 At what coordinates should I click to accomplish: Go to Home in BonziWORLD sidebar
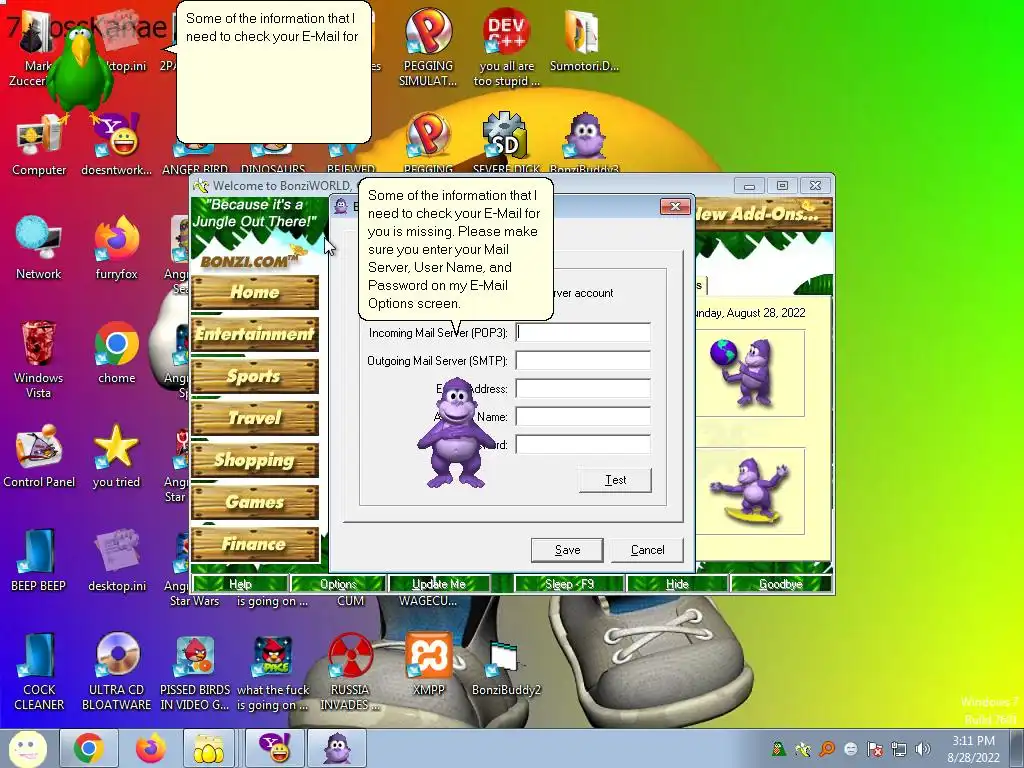255,292
